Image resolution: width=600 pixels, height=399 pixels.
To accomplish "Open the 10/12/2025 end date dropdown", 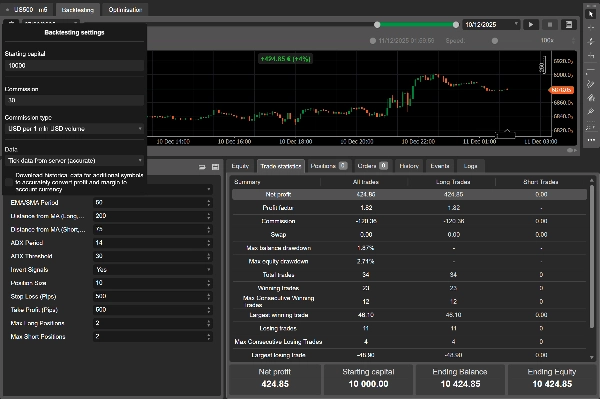I will pos(491,24).
